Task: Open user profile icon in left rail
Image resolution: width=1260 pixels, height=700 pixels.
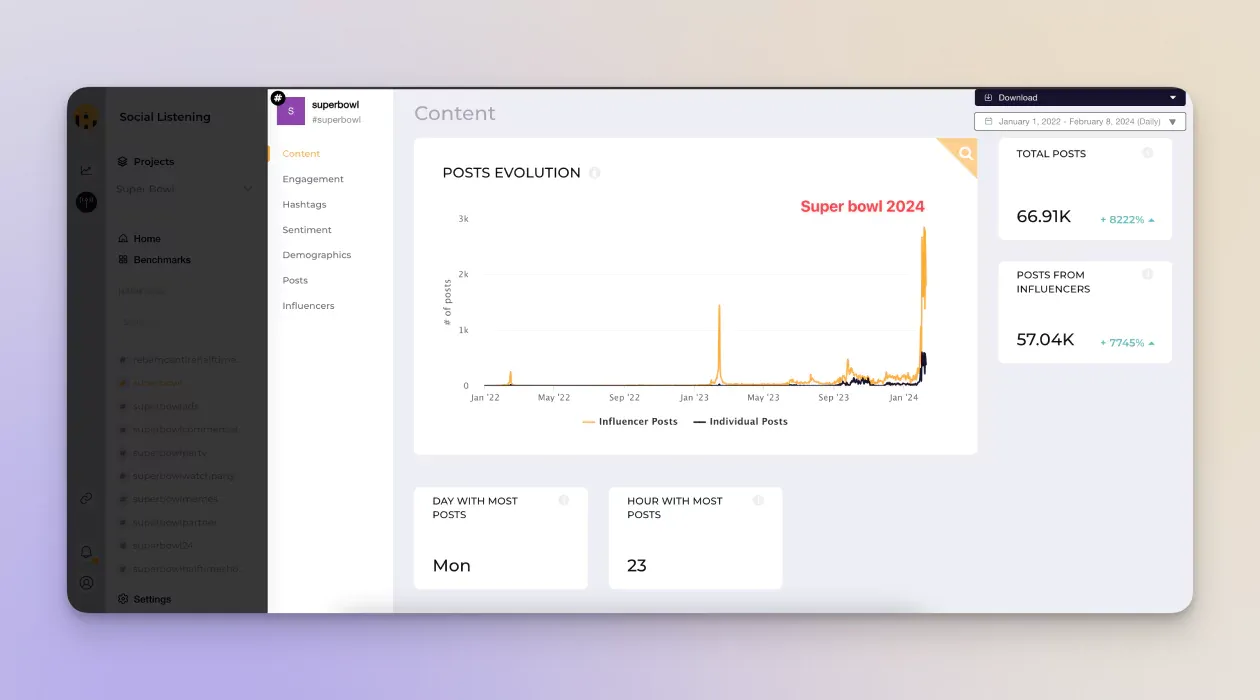Action: tap(86, 582)
